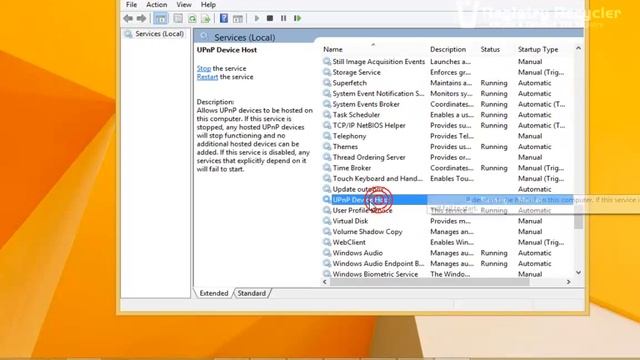
Task: Click the horizontal scrollbar thumb
Action: [x=429, y=282]
